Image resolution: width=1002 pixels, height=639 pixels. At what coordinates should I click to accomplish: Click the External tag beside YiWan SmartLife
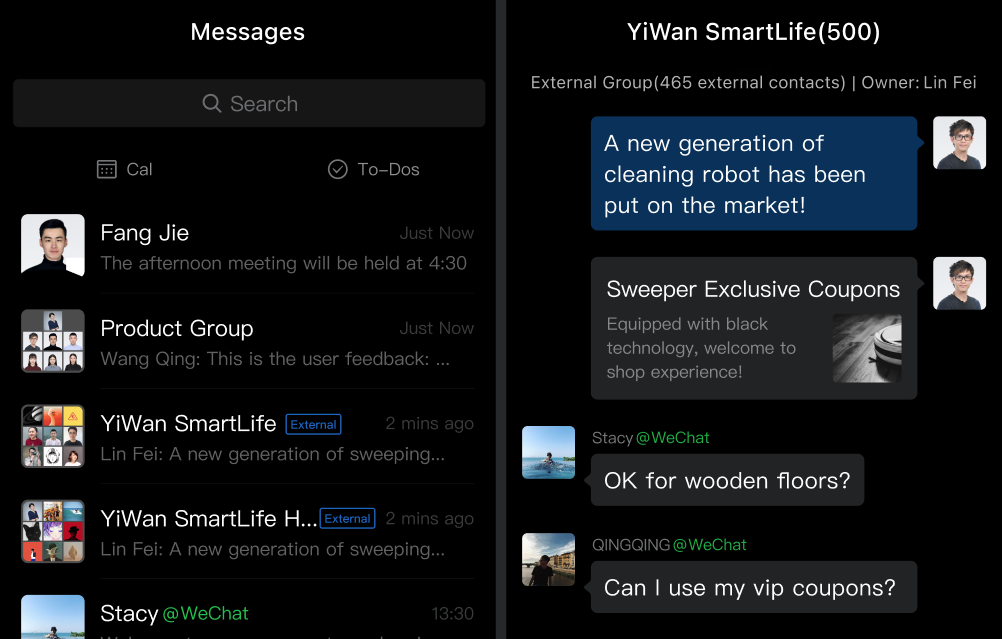[x=313, y=424]
